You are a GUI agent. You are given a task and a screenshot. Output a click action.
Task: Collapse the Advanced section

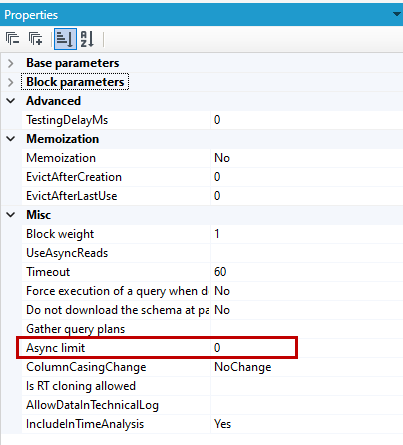[x=11, y=101]
